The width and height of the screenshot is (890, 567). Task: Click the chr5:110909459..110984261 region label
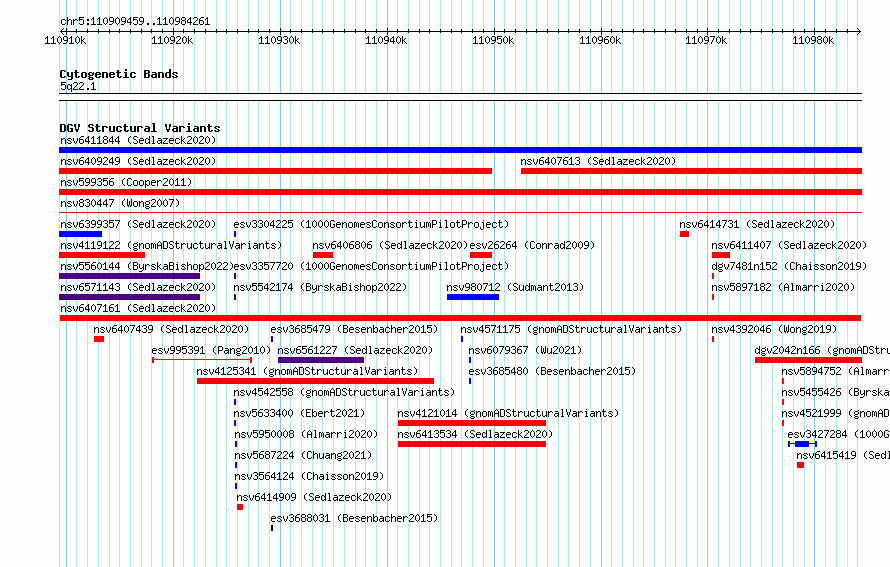pos(135,21)
